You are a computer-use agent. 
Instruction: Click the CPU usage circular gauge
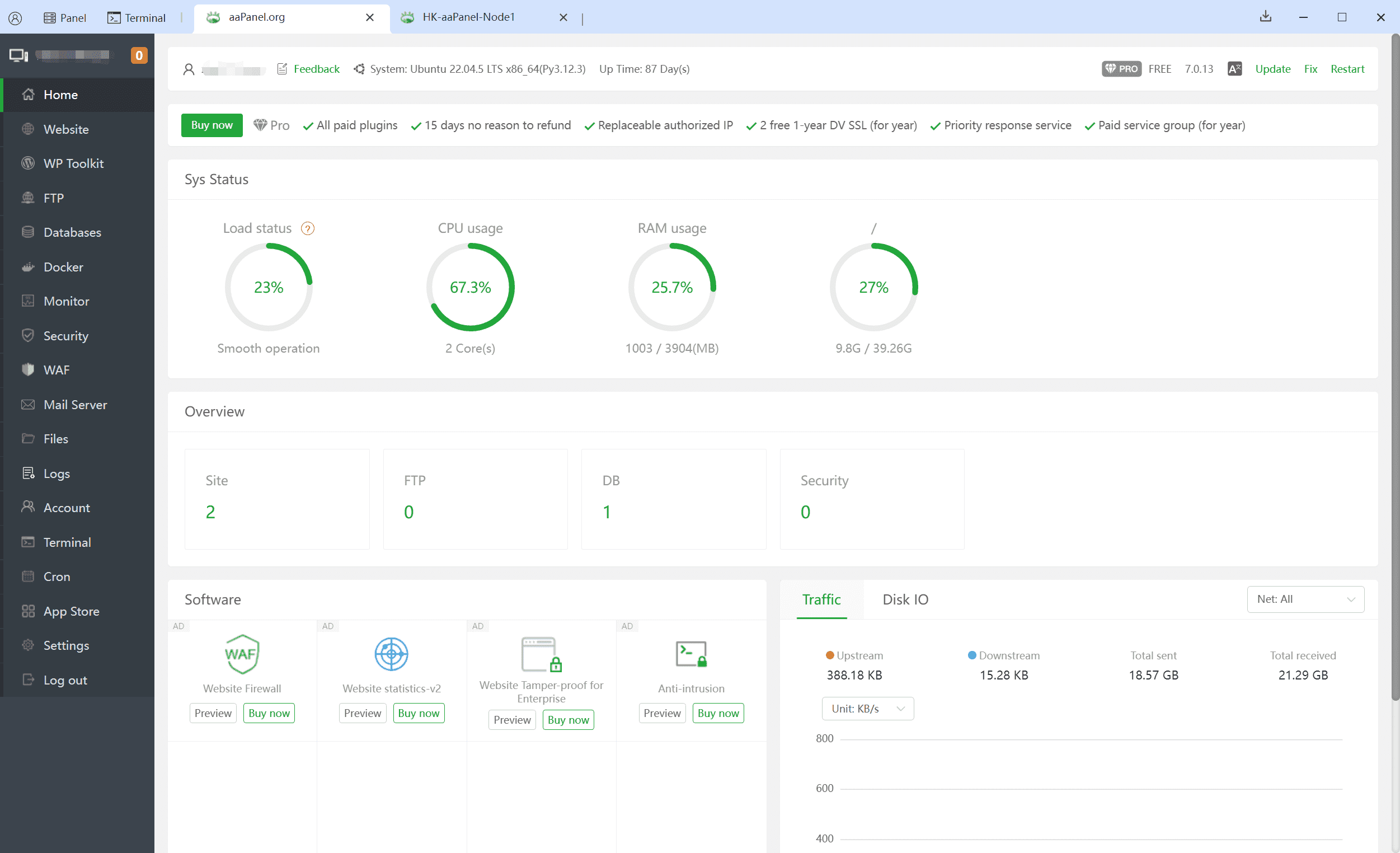click(470, 287)
